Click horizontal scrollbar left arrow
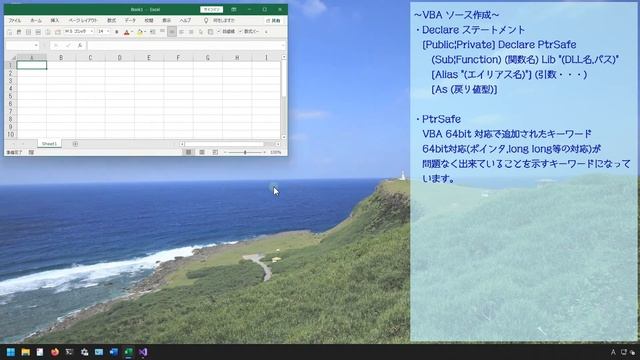Screen dimensions: 640x360 [182, 144]
